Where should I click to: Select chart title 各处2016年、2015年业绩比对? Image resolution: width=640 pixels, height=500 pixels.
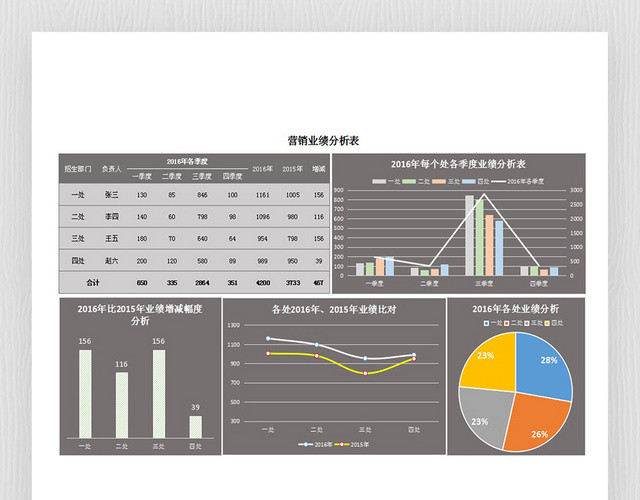(334, 309)
